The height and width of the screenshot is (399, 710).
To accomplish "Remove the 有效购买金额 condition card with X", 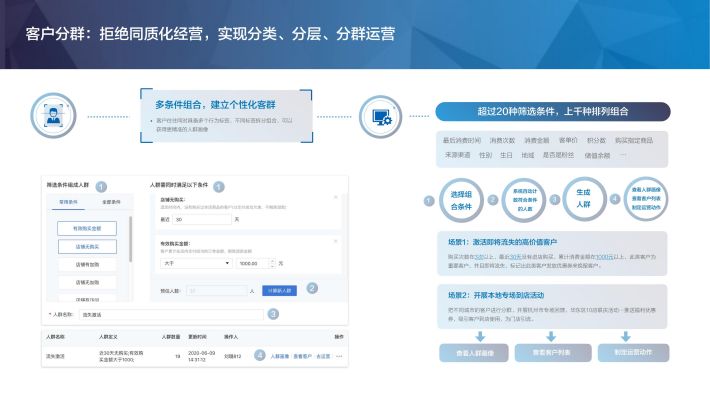I will point(336,241).
